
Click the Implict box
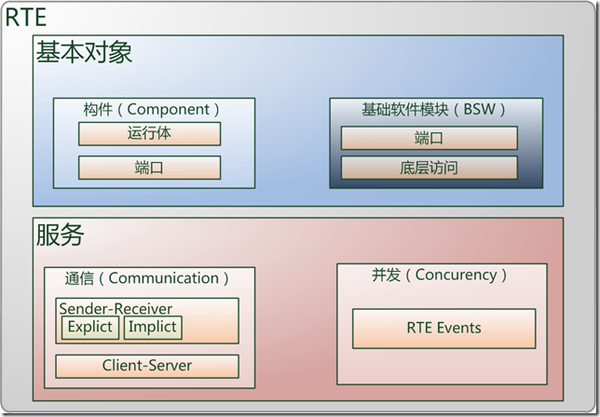pos(153,327)
